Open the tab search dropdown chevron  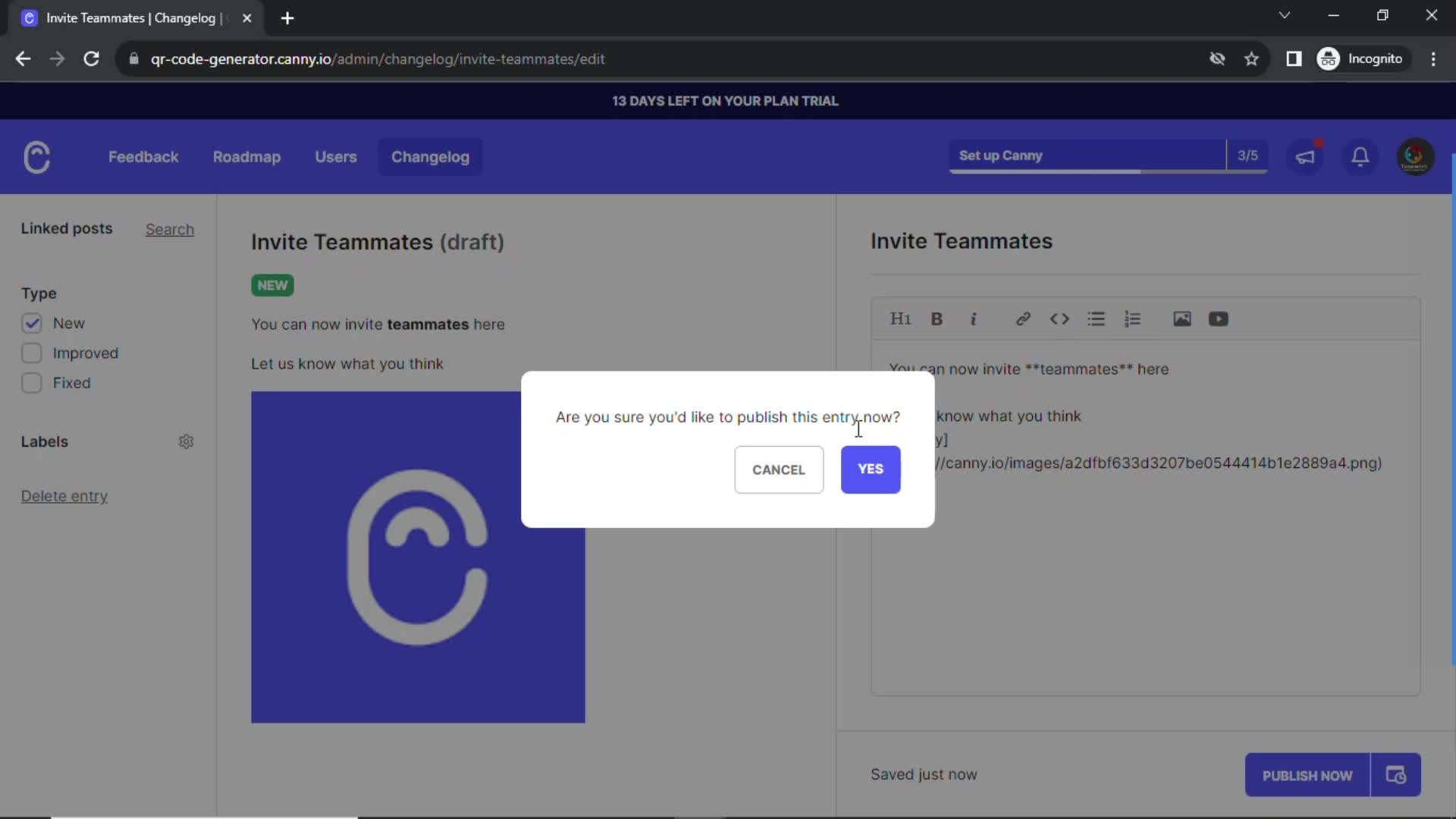[1284, 15]
